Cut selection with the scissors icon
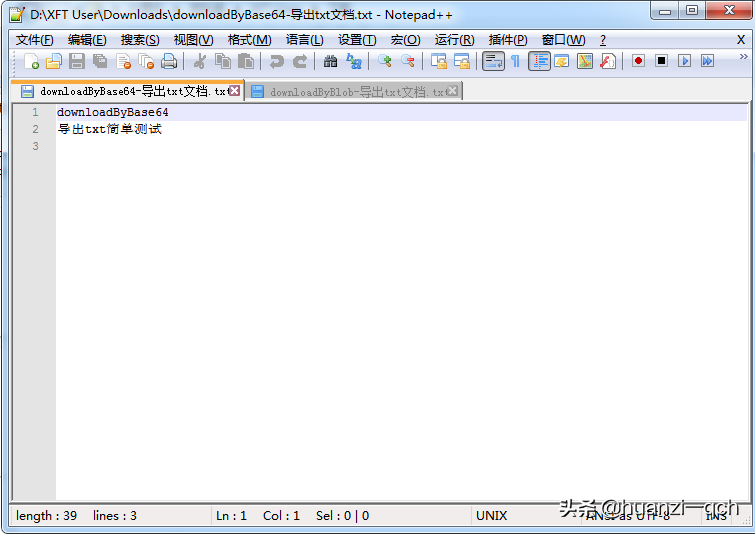This screenshot has width=755, height=534. click(200, 61)
